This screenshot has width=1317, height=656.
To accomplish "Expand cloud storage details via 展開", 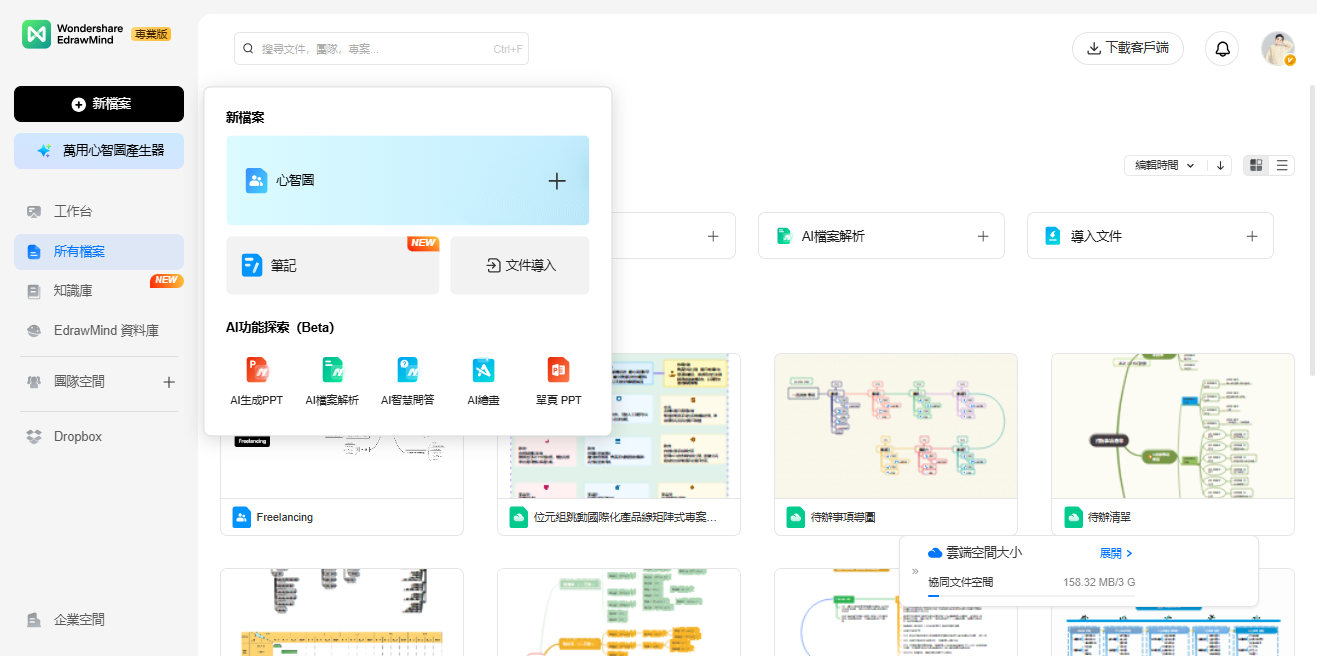I will tap(1115, 553).
